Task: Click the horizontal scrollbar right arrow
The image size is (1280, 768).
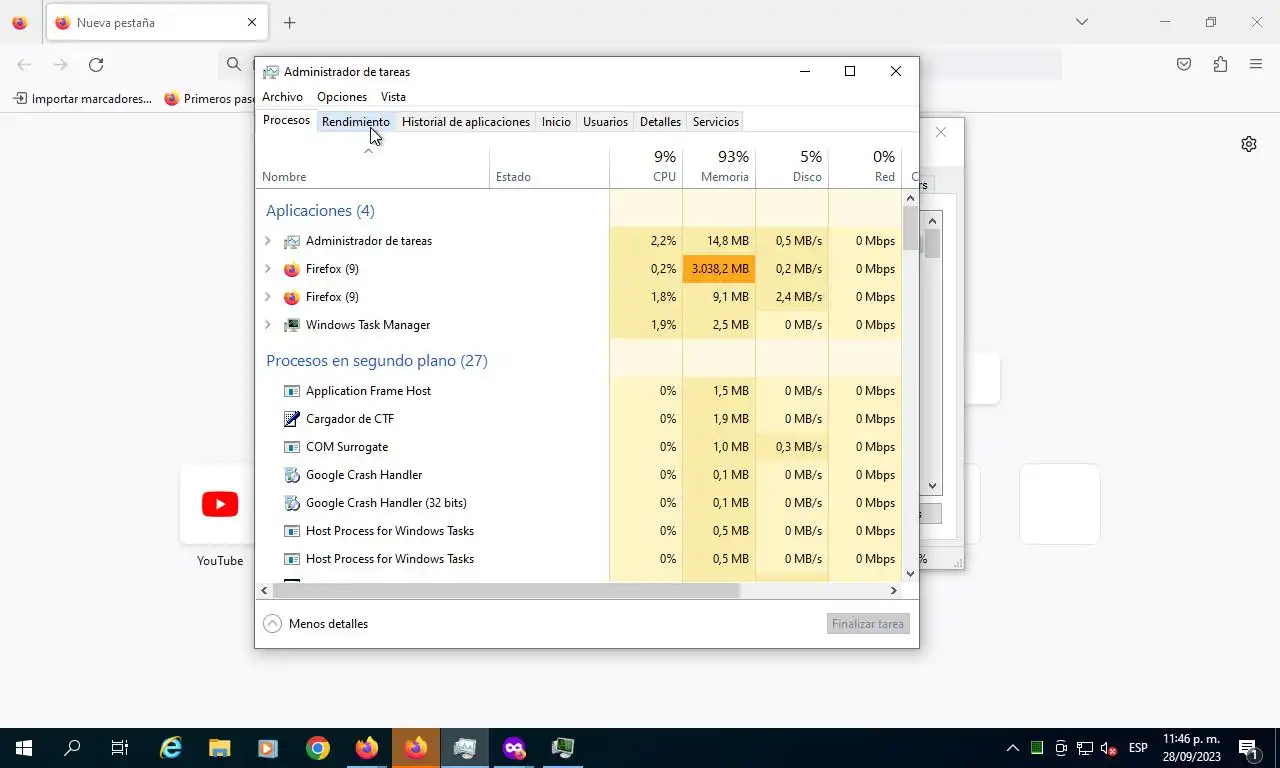Action: click(894, 591)
